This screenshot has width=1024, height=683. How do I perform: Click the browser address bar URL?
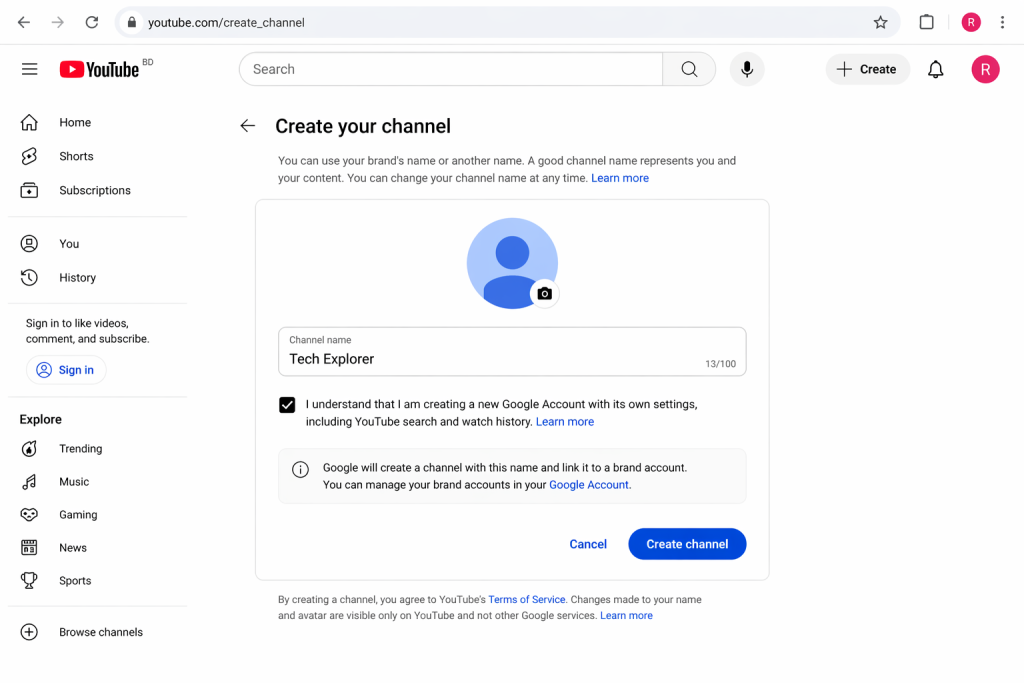click(x=226, y=22)
